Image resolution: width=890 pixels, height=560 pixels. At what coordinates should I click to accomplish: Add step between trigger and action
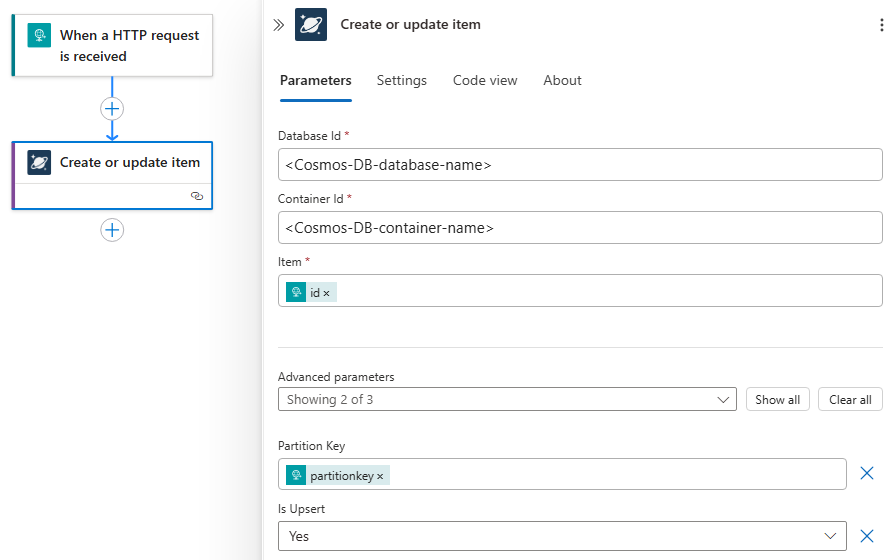coord(112,108)
